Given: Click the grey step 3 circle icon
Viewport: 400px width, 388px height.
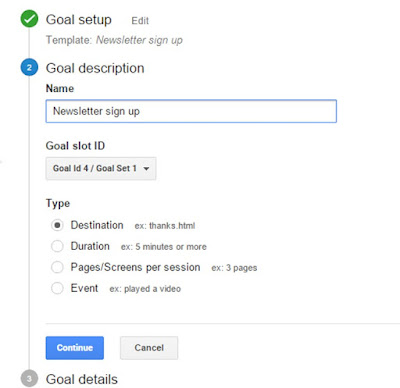Looking at the screenshot, I should click(29, 379).
